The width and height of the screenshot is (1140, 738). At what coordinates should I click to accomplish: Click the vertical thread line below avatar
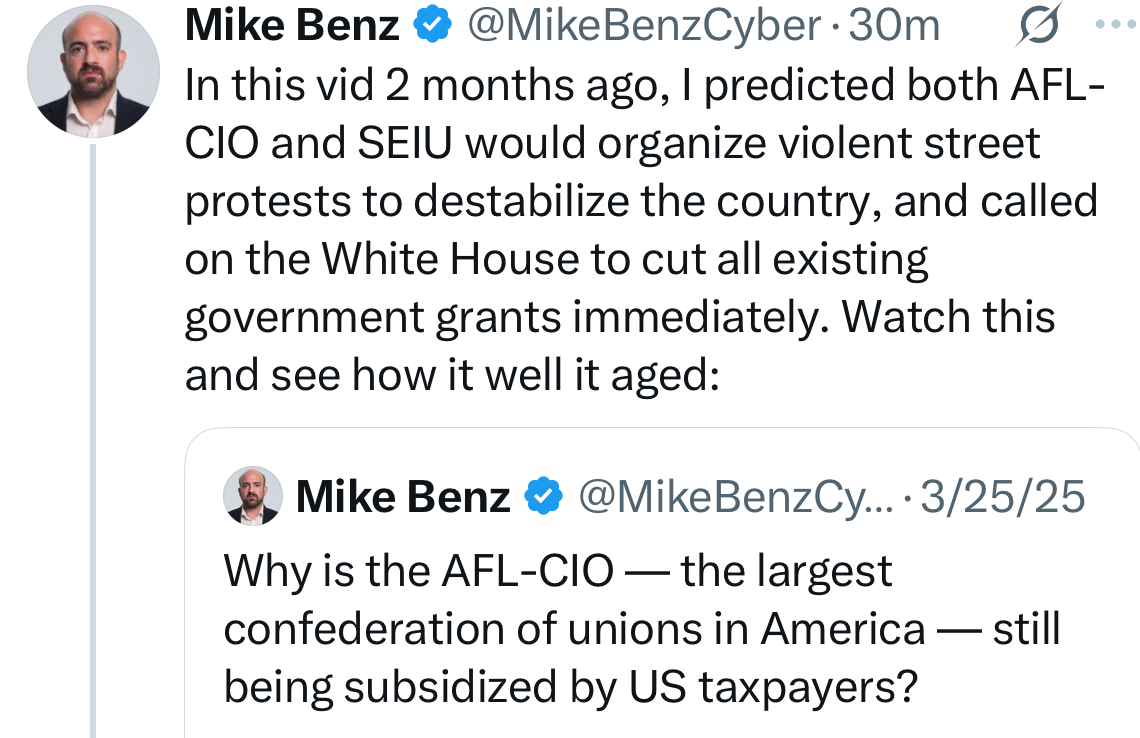click(93, 440)
